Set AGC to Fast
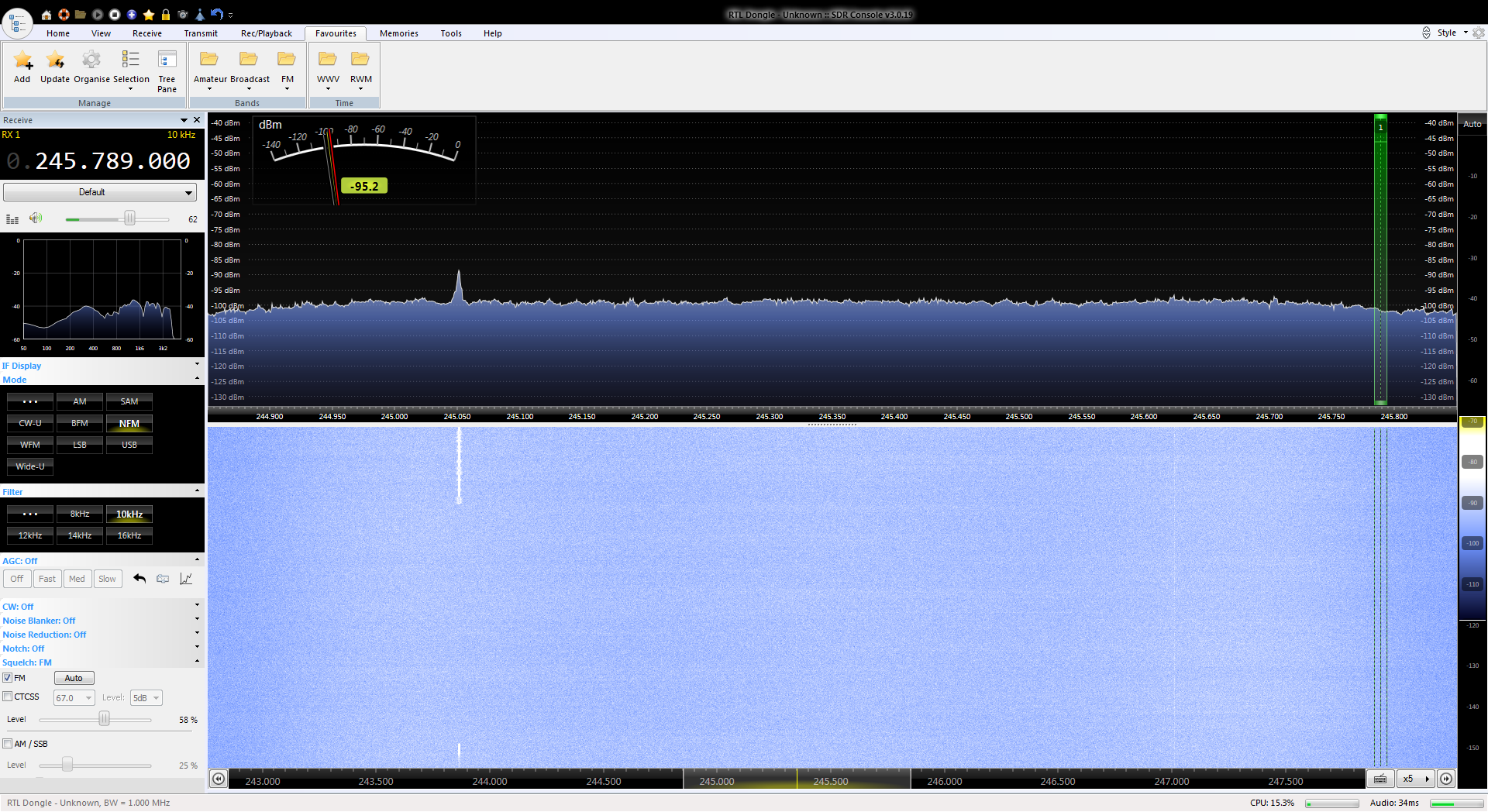1488x812 pixels. (x=47, y=579)
